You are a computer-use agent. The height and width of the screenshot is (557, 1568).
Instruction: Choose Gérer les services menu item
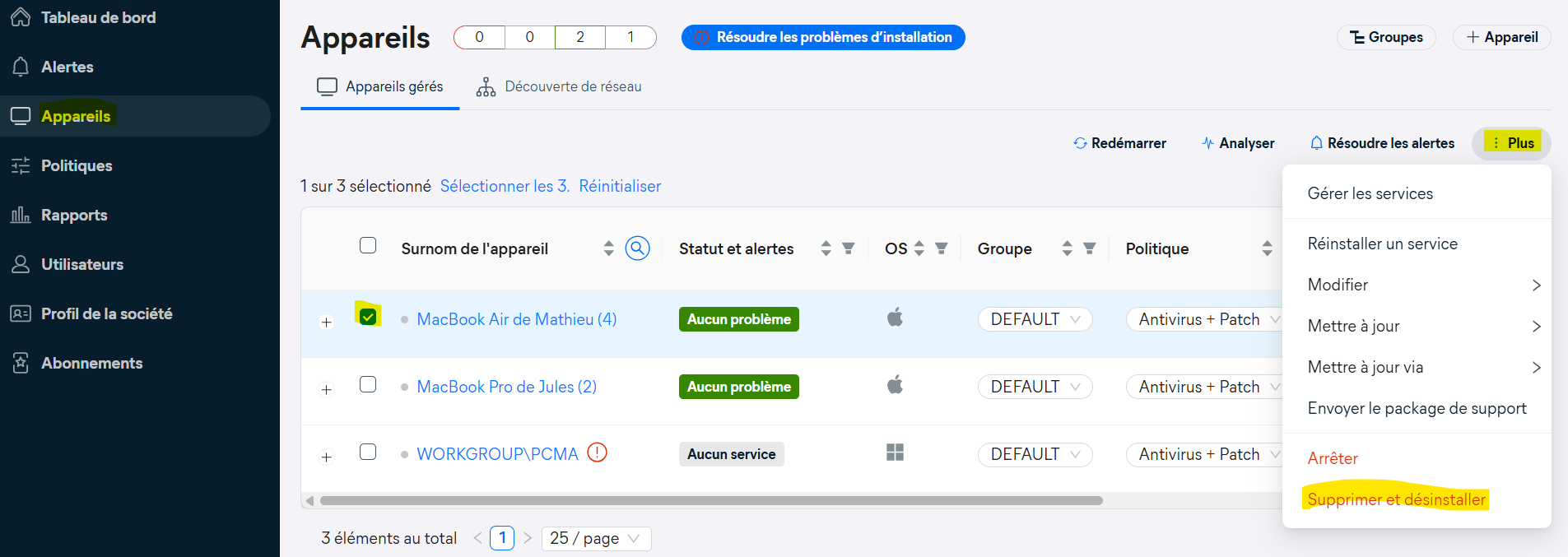point(1417,193)
